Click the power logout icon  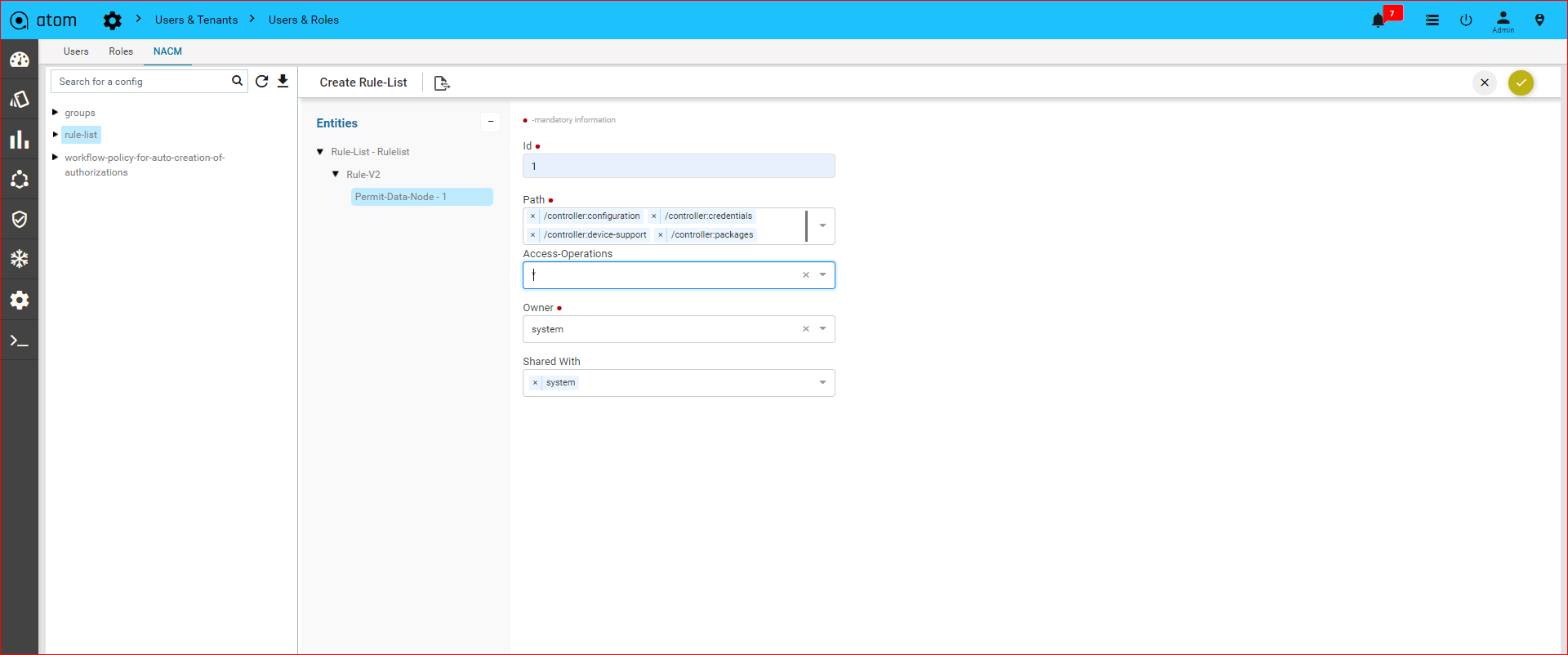1466,20
